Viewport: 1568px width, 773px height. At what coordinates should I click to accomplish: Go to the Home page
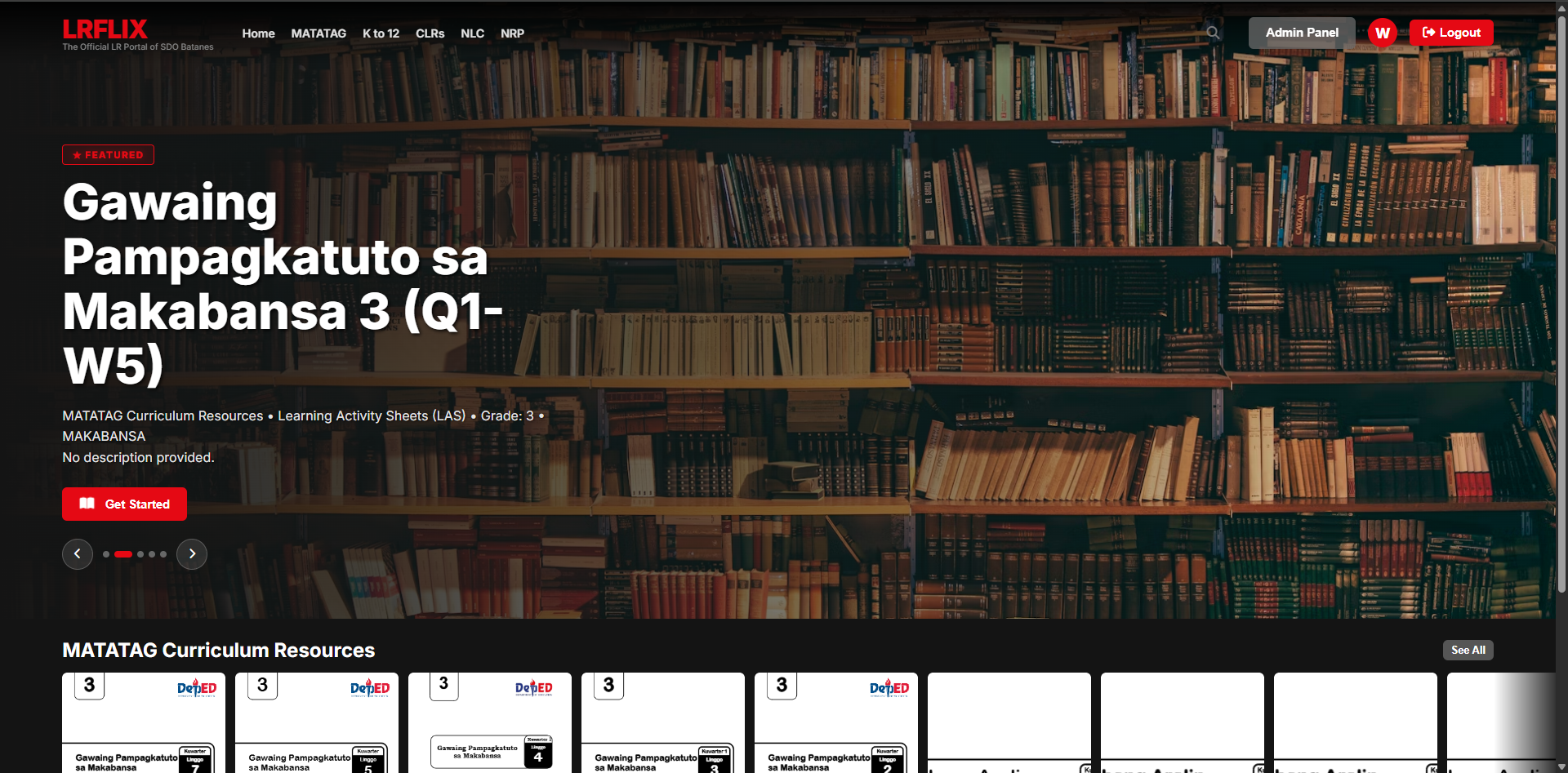258,33
